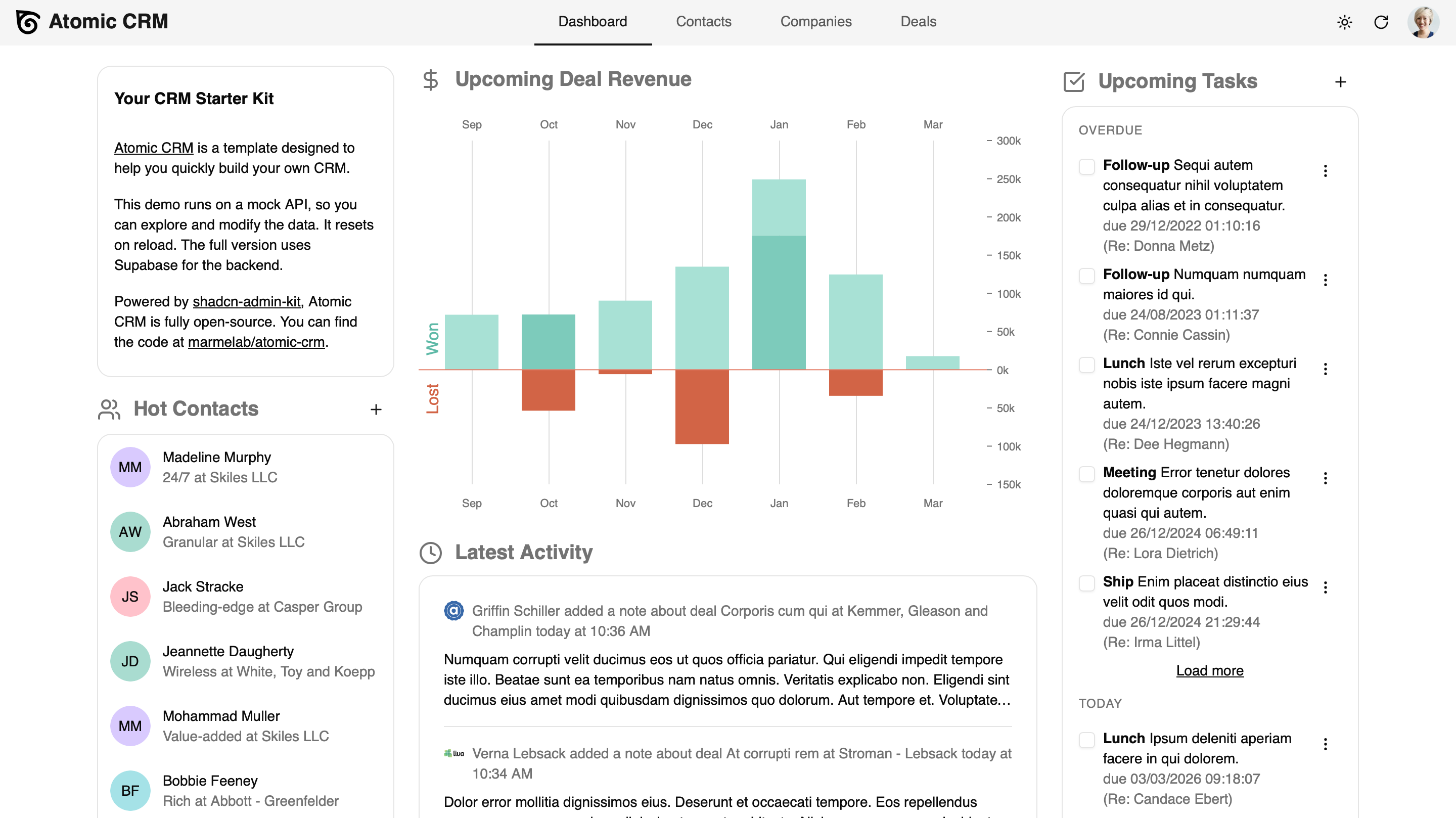This screenshot has width=1456, height=818.
Task: Switch to the Contacts tab
Action: pos(704,22)
